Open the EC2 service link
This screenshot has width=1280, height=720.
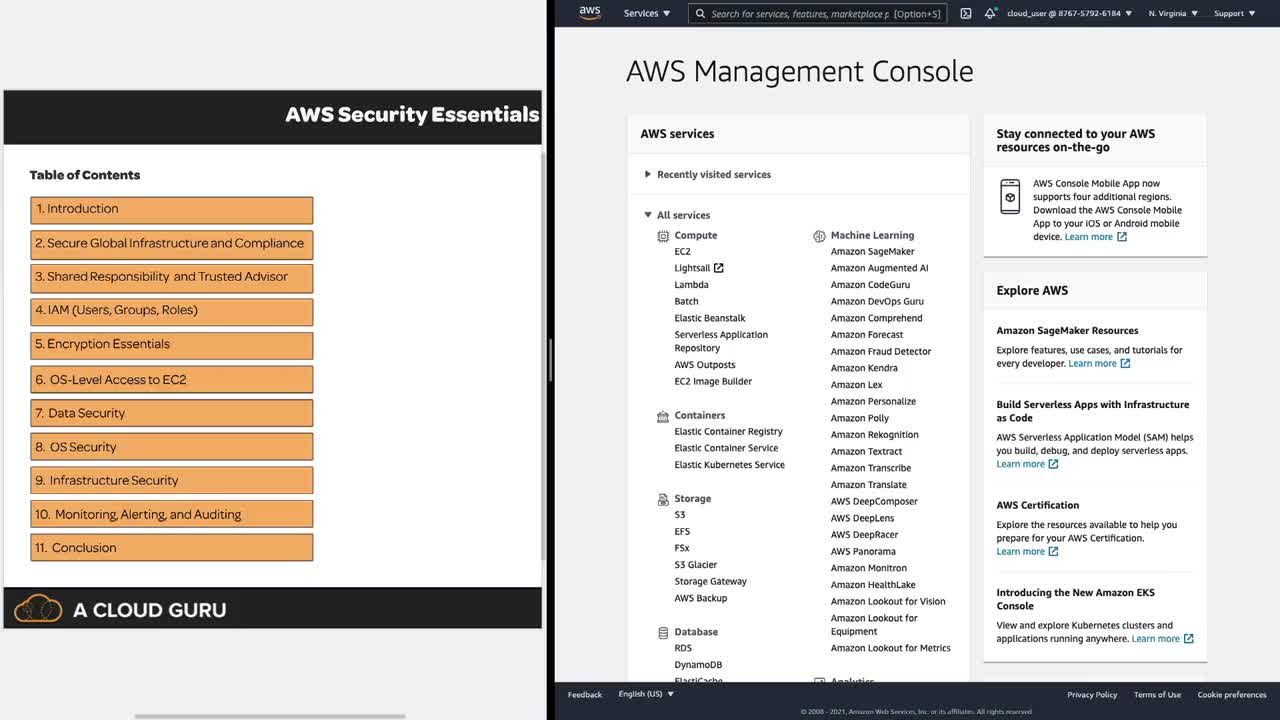tap(682, 252)
